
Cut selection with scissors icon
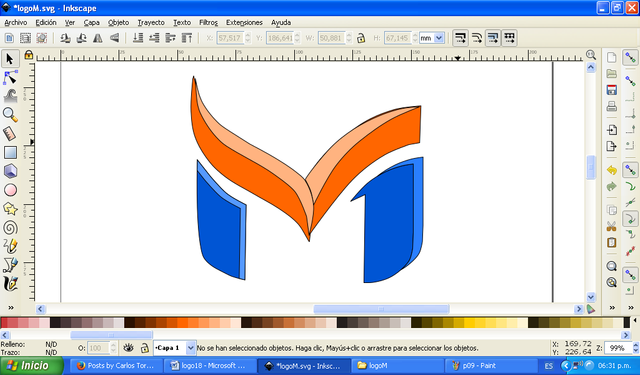click(611, 226)
